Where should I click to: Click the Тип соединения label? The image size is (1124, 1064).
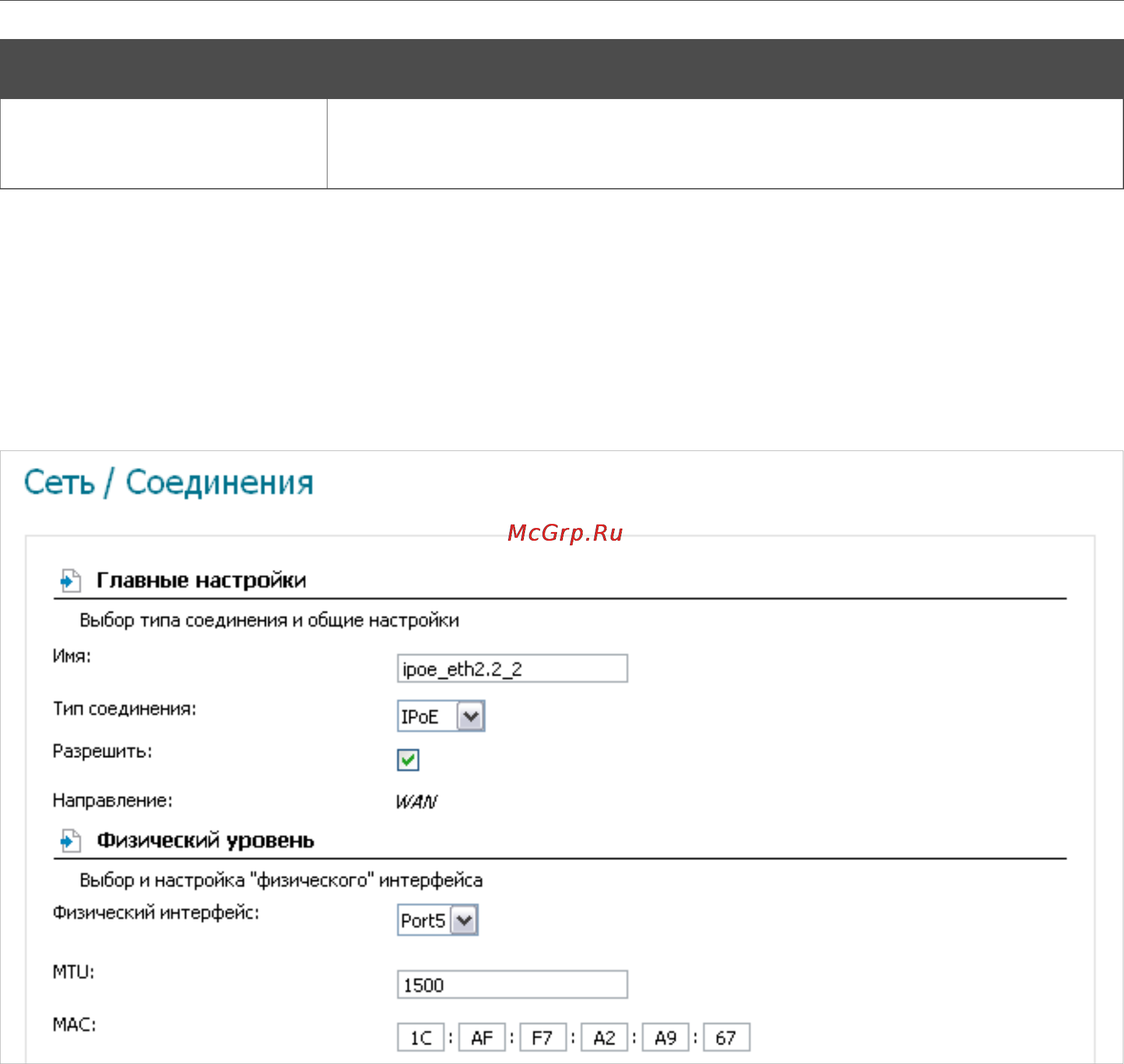pyautogui.click(x=125, y=709)
